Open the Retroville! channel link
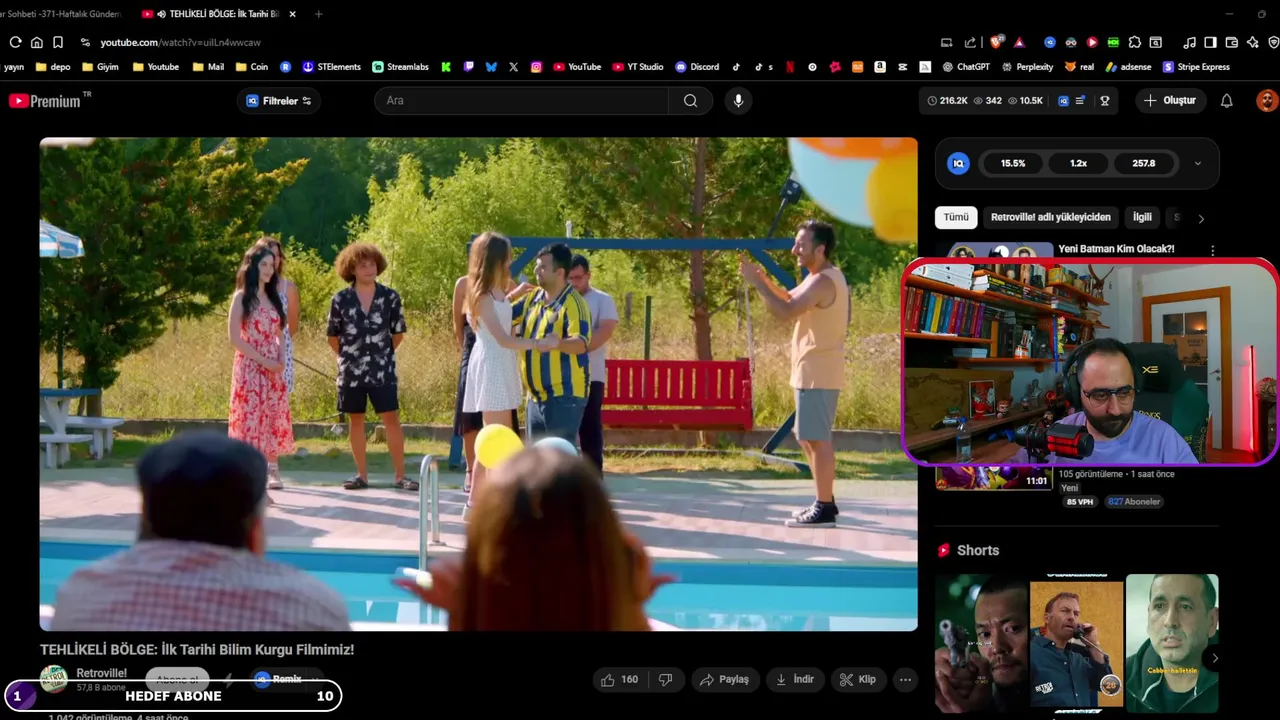The image size is (1280, 720). pos(101,673)
